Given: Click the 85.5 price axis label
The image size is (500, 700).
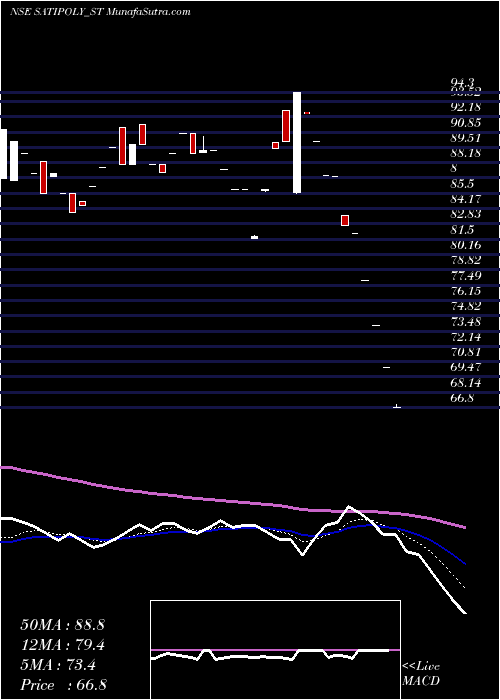Looking at the screenshot, I should click(x=462, y=183).
